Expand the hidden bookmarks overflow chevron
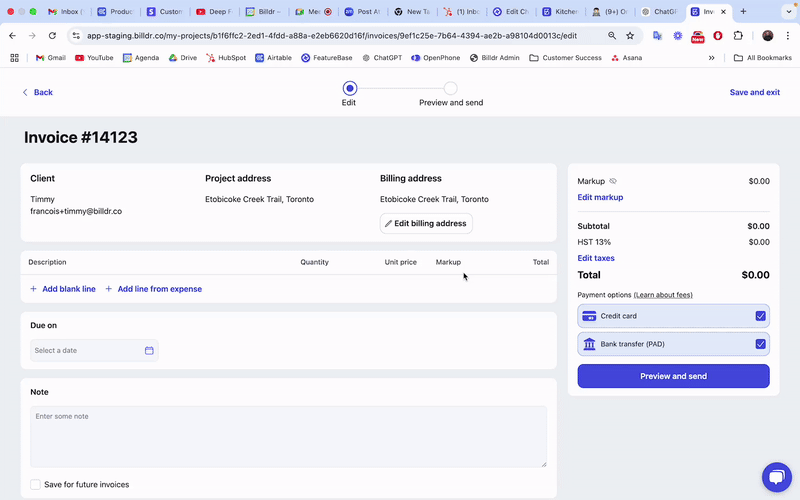 click(712, 58)
